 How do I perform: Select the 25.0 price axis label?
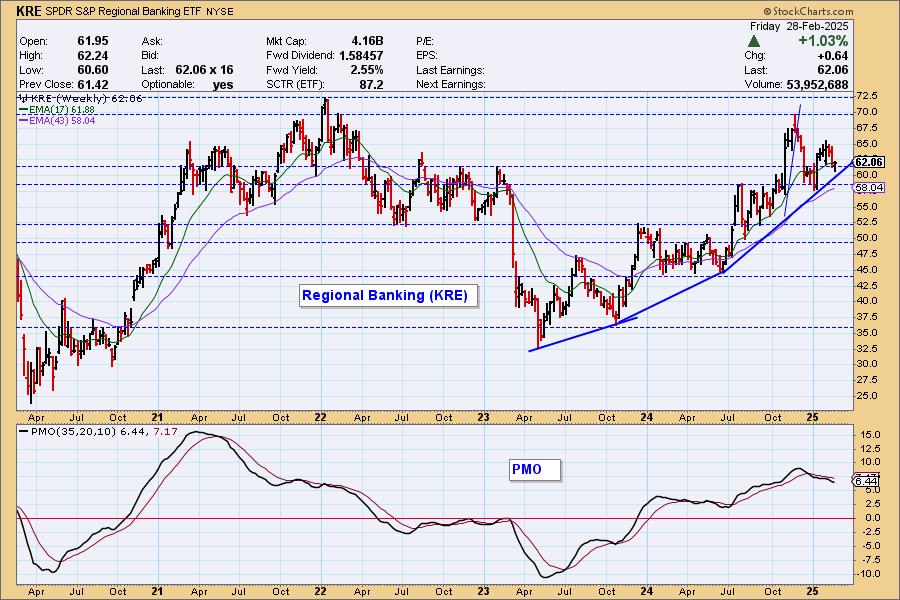click(x=866, y=396)
